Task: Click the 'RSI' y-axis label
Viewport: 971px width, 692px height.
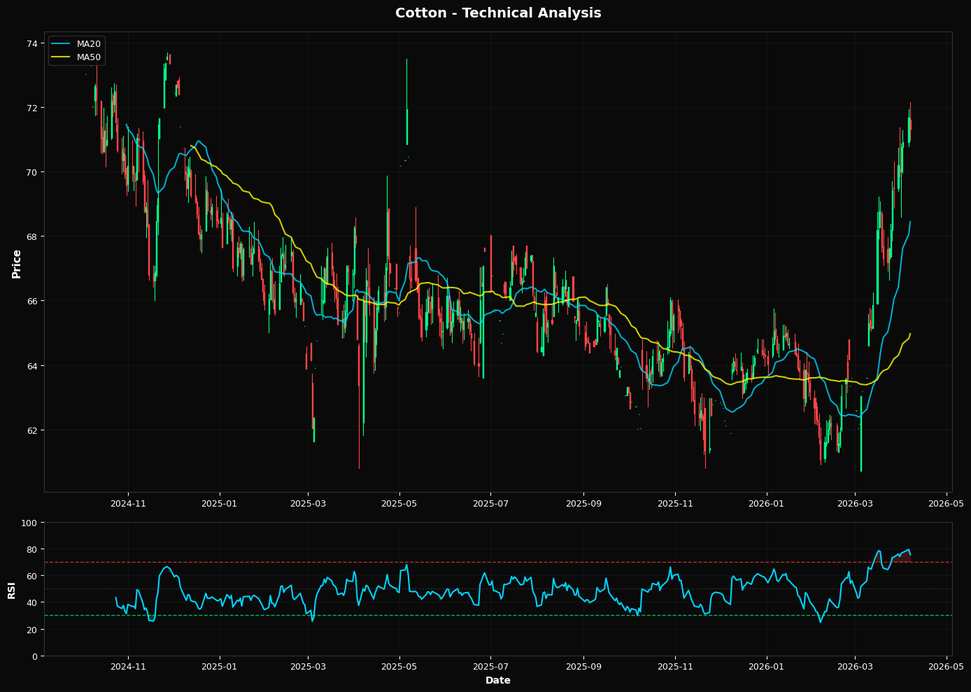Action: [x=12, y=590]
